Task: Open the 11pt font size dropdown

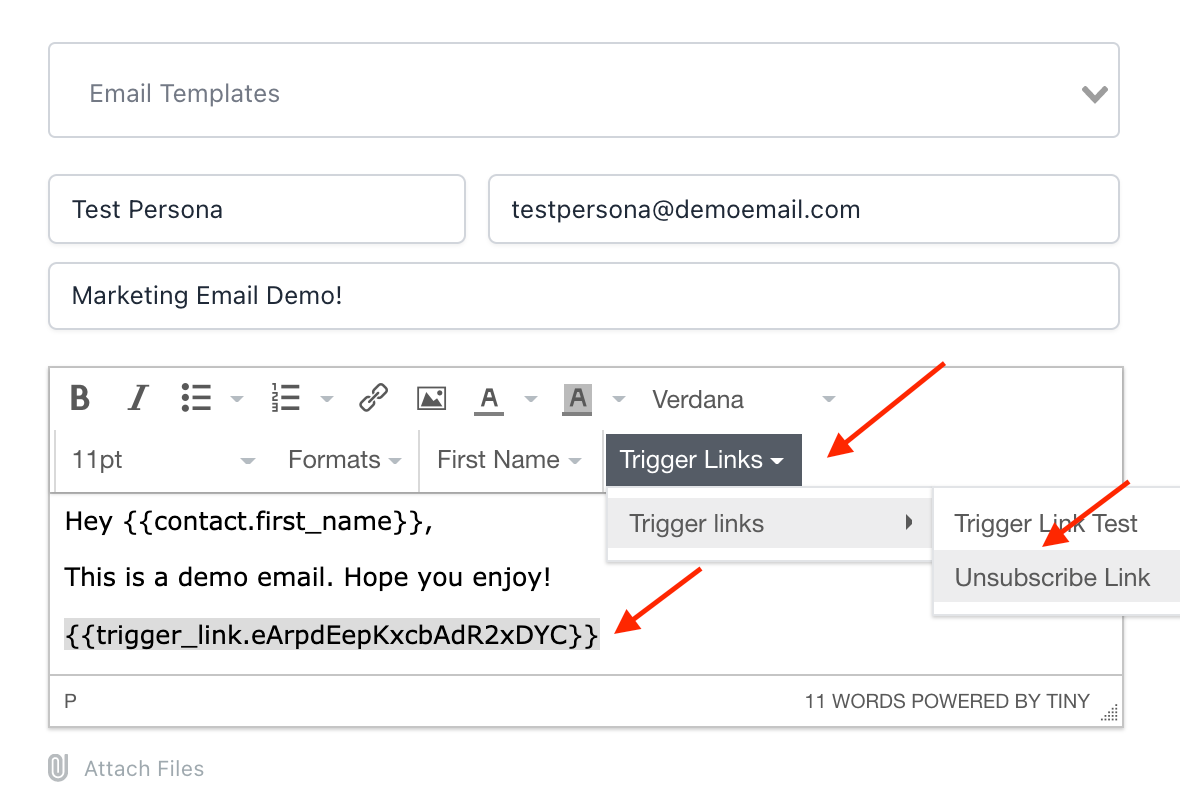Action: point(162,460)
